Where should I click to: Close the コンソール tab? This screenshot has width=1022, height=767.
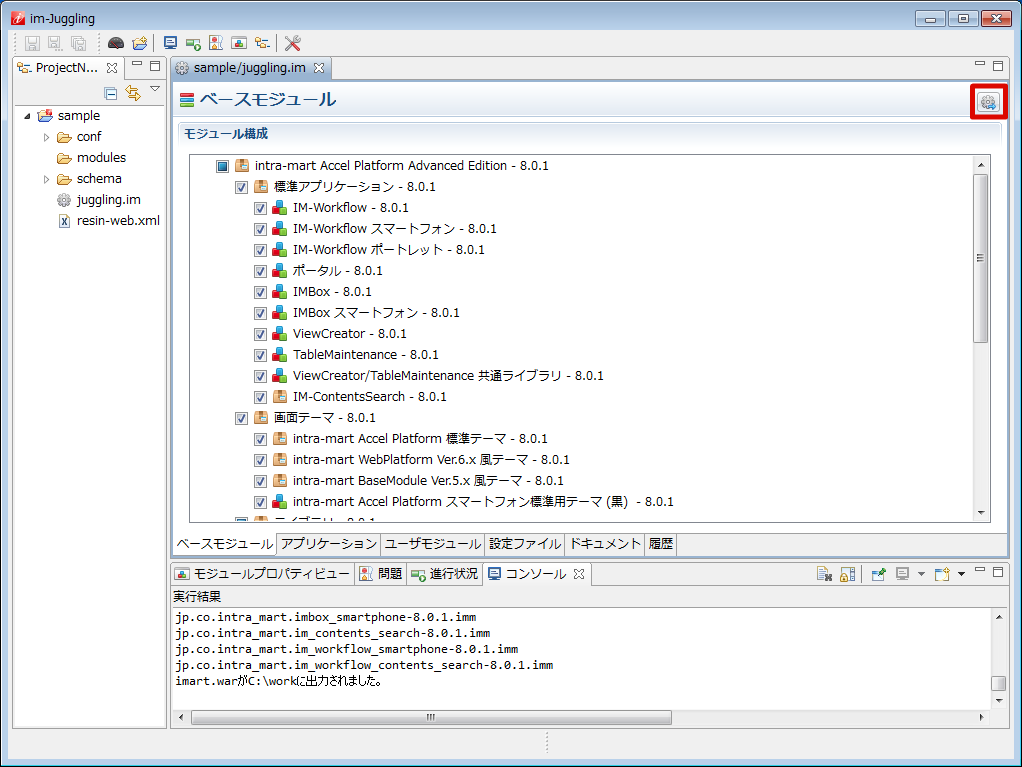tap(579, 574)
